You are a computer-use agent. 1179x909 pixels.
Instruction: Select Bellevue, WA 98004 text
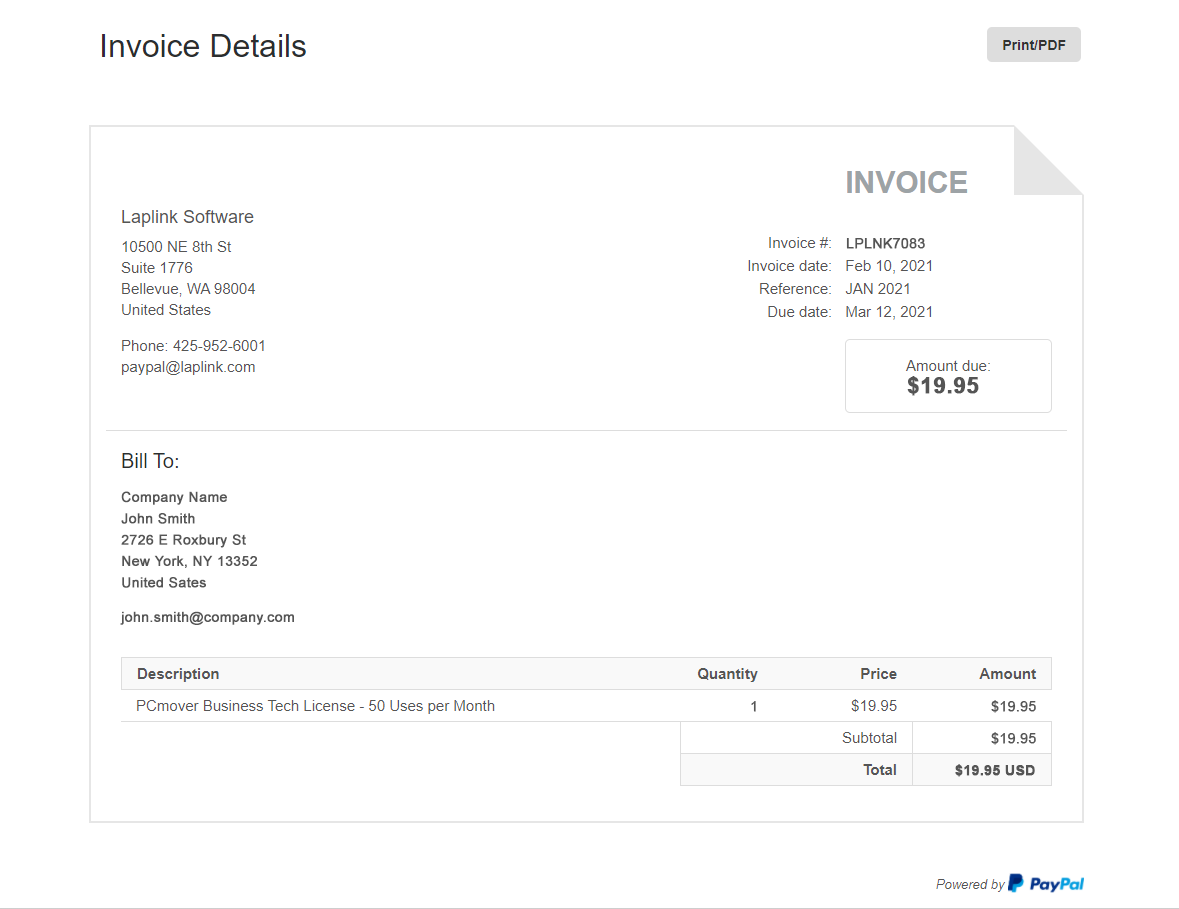click(x=188, y=289)
